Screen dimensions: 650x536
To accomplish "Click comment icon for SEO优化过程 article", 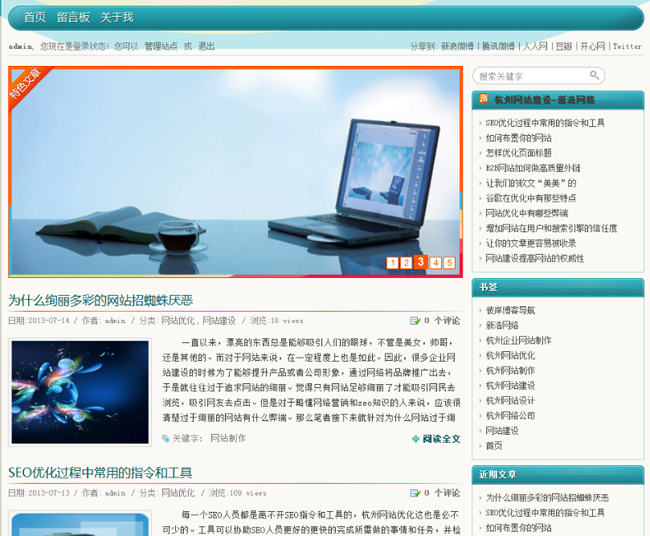I will [415, 493].
